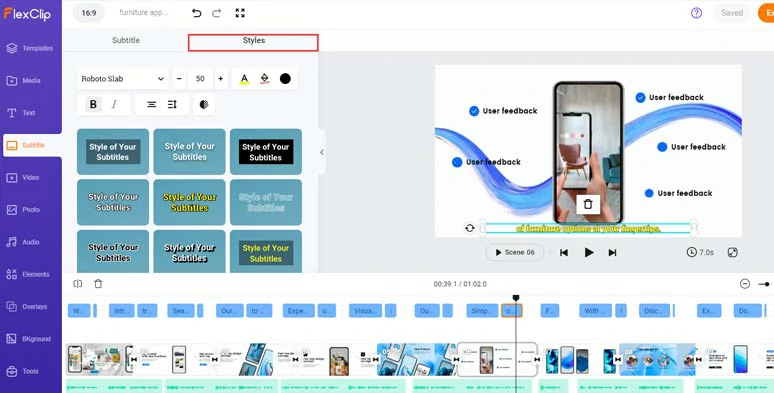Switch to the Subtitle tab
Viewport: 774px width, 393px height.
point(126,40)
